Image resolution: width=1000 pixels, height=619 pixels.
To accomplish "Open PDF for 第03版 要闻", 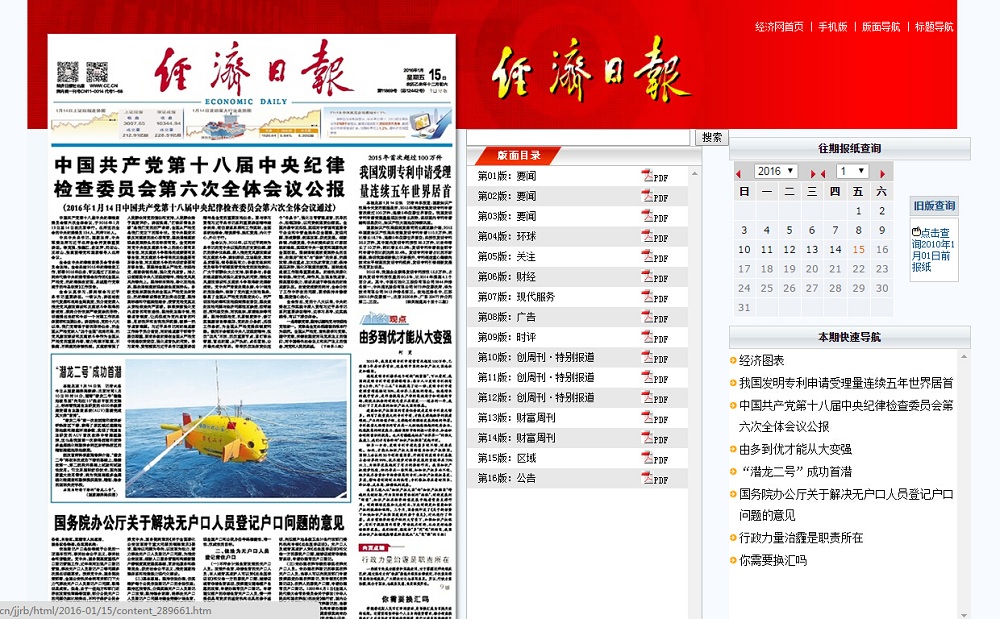I will click(x=654, y=216).
